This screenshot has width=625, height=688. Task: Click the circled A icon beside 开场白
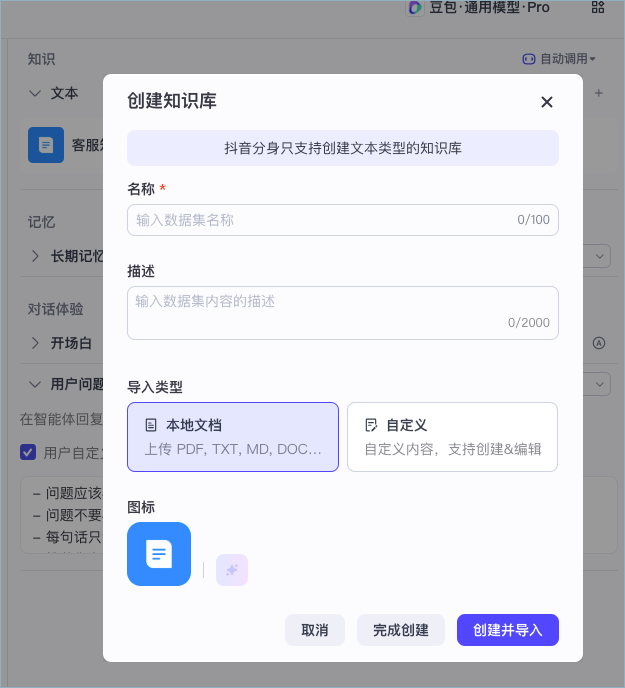pyautogui.click(x=599, y=343)
